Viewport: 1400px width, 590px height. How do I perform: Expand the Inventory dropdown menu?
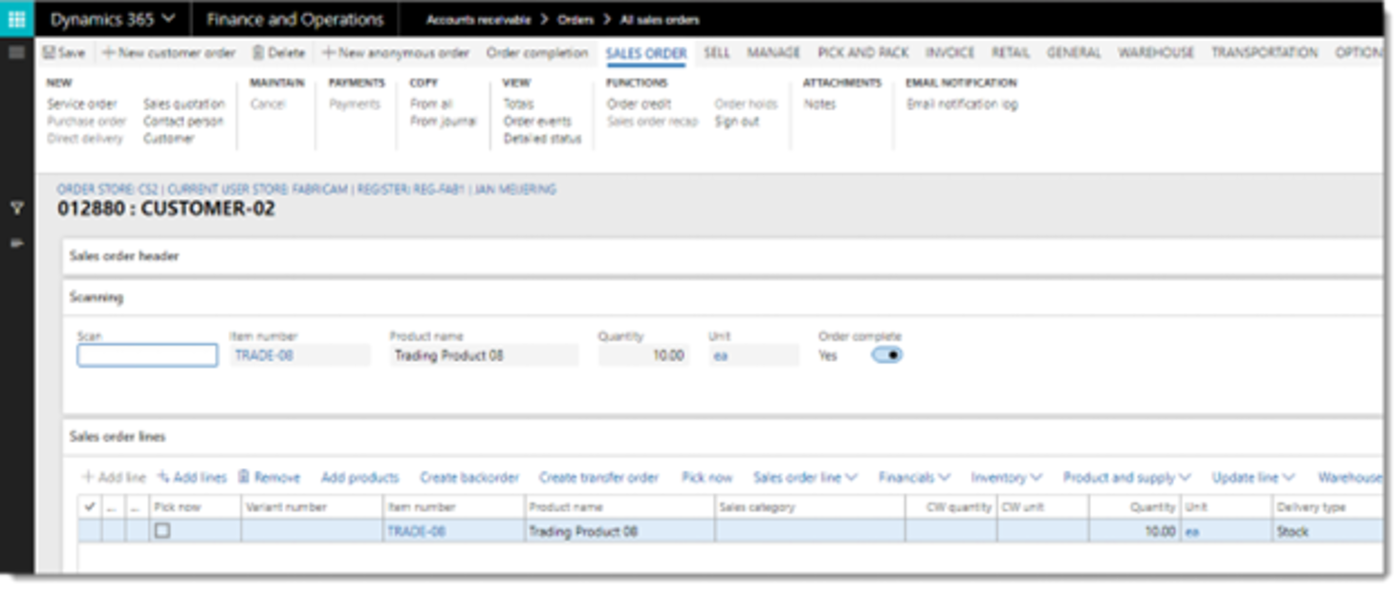[1006, 478]
